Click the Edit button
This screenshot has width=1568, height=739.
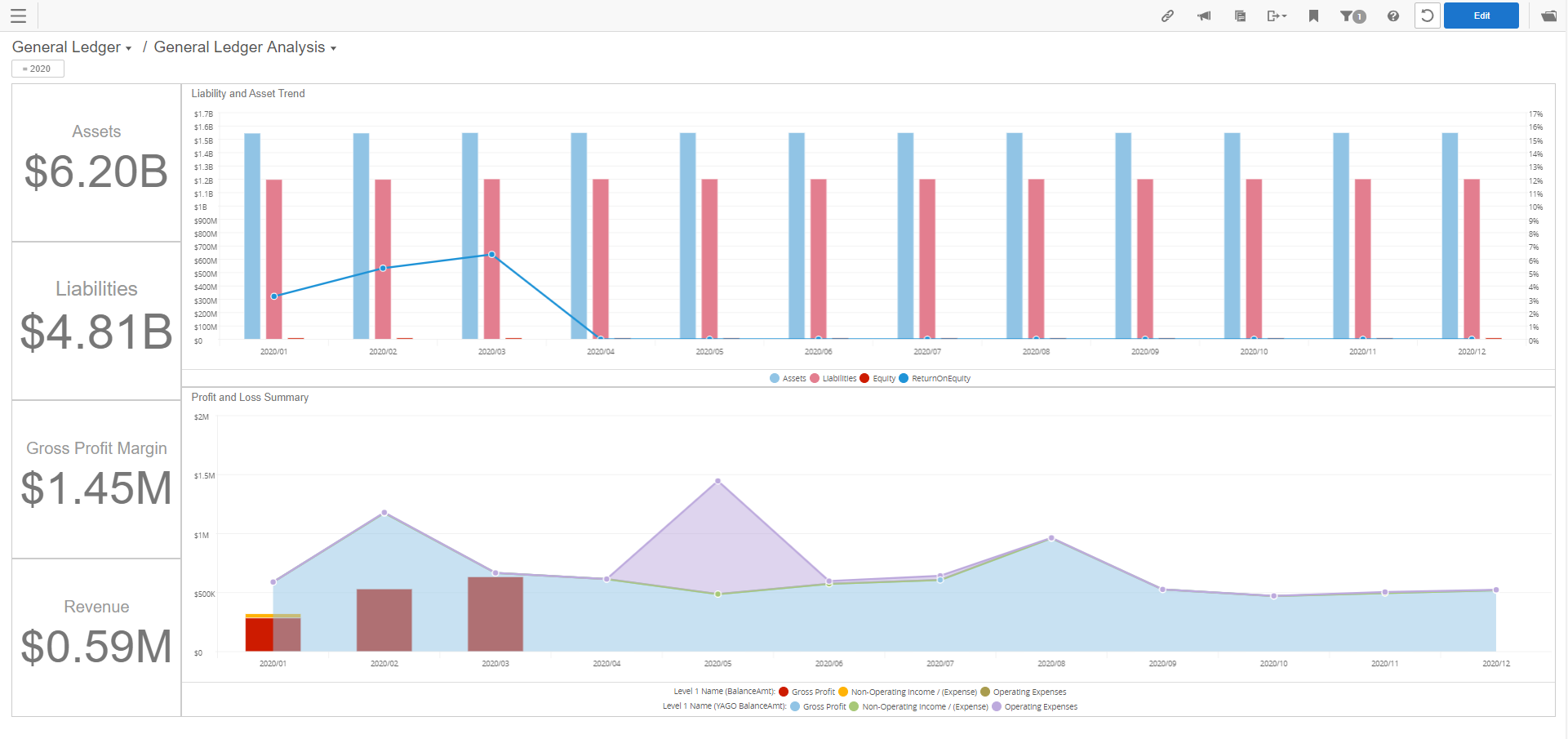[1480, 16]
